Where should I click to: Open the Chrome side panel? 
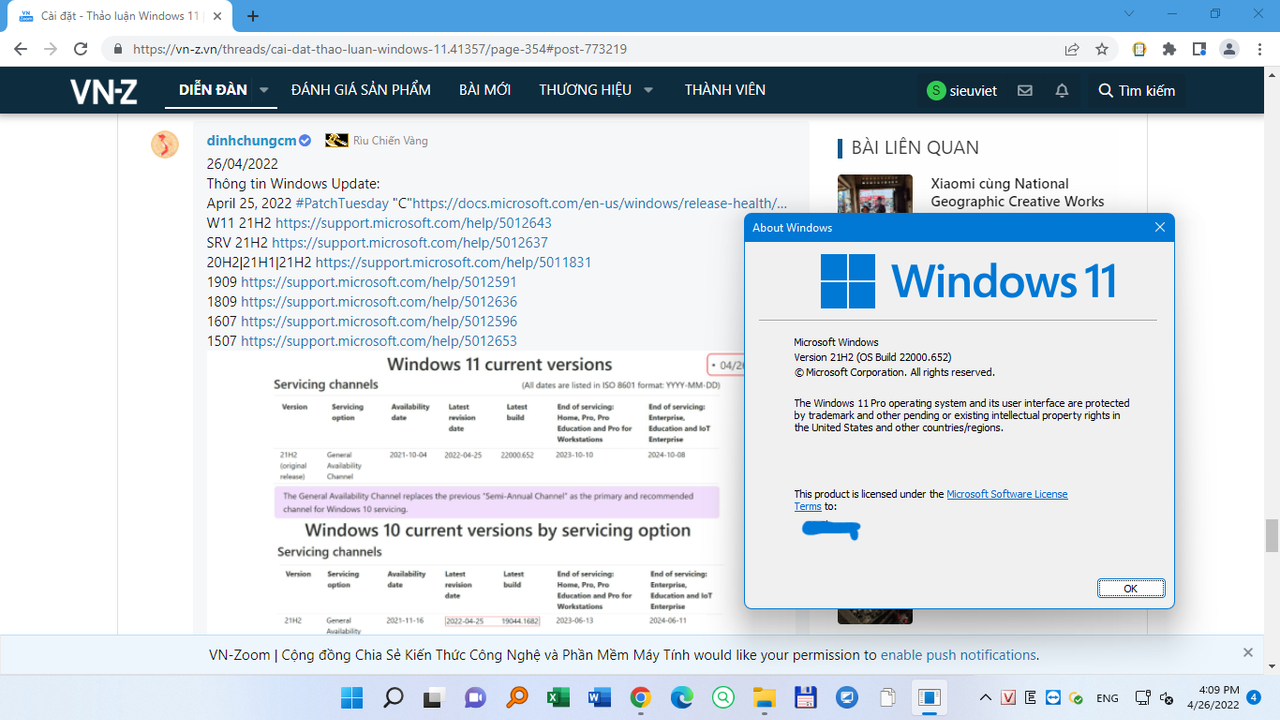(1199, 49)
